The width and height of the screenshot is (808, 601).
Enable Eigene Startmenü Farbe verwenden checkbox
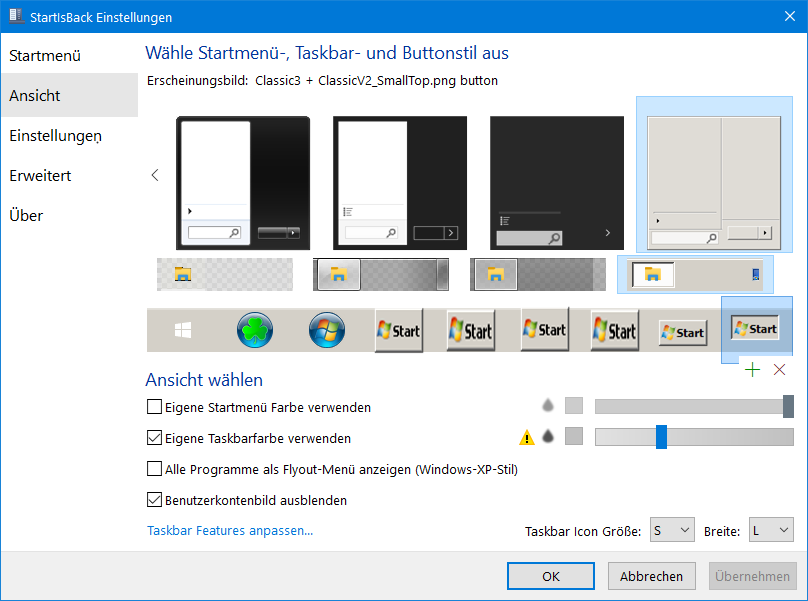(x=154, y=407)
